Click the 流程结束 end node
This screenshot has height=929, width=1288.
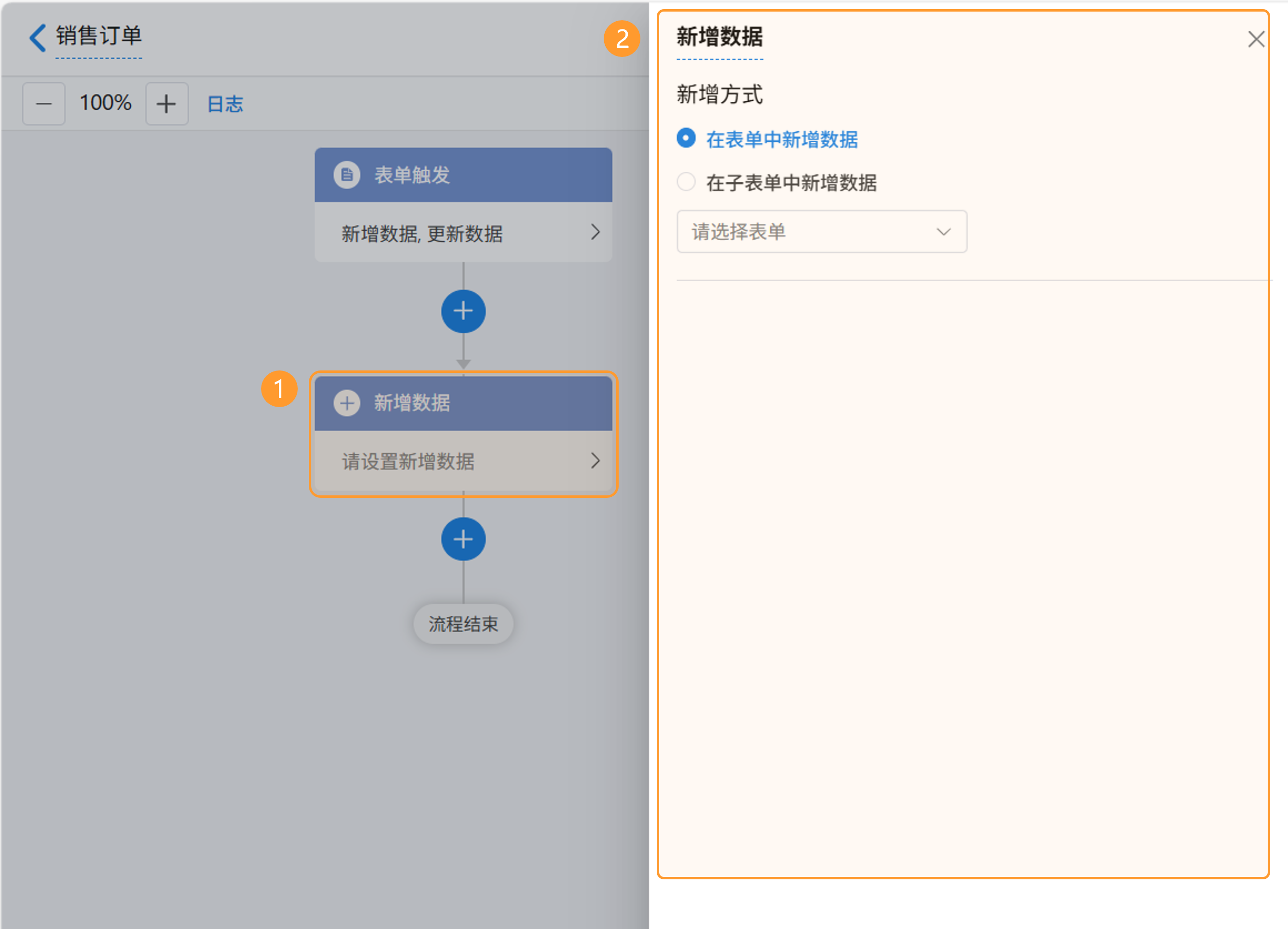pyautogui.click(x=463, y=624)
